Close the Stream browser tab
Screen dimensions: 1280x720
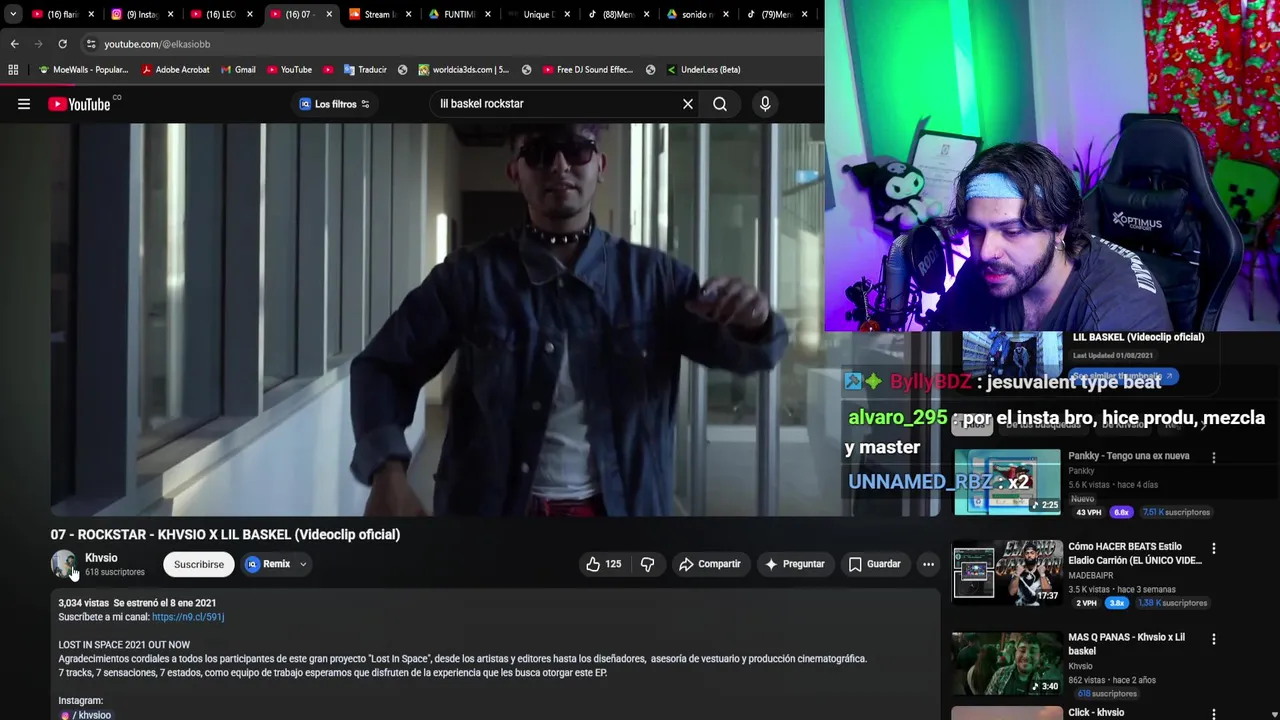408,15
